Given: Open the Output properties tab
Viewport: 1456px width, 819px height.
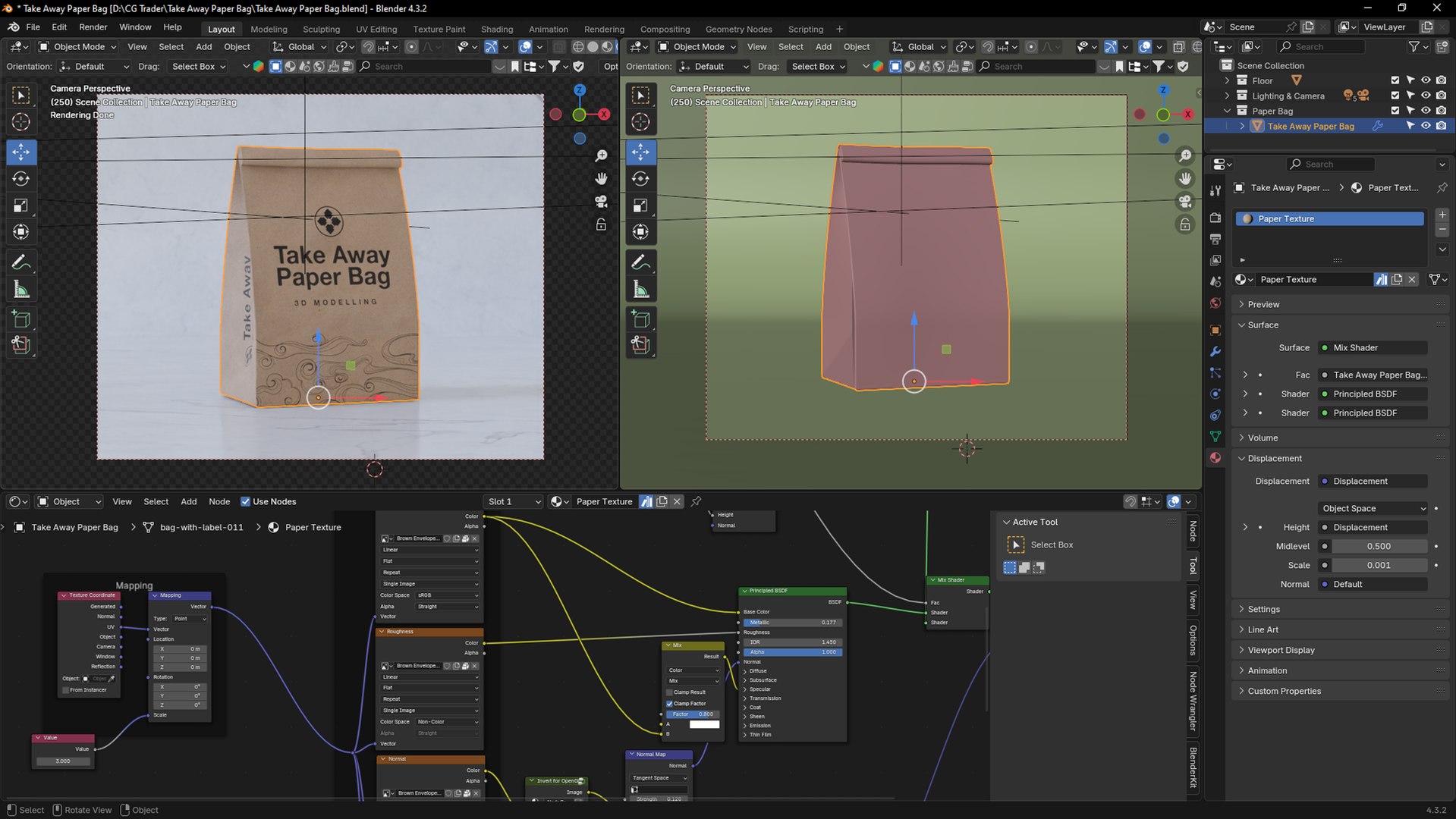Looking at the screenshot, I should (x=1215, y=240).
